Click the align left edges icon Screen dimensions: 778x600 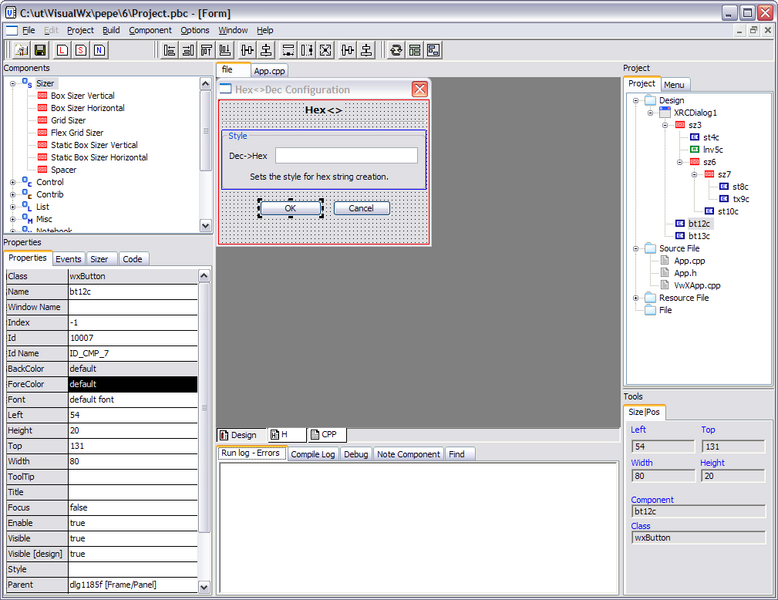point(170,50)
